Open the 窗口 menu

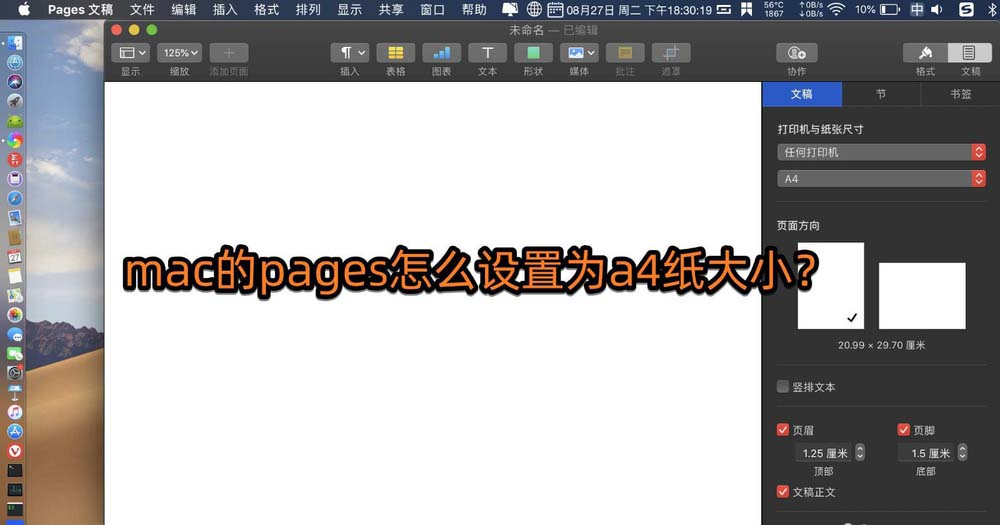[x=432, y=10]
